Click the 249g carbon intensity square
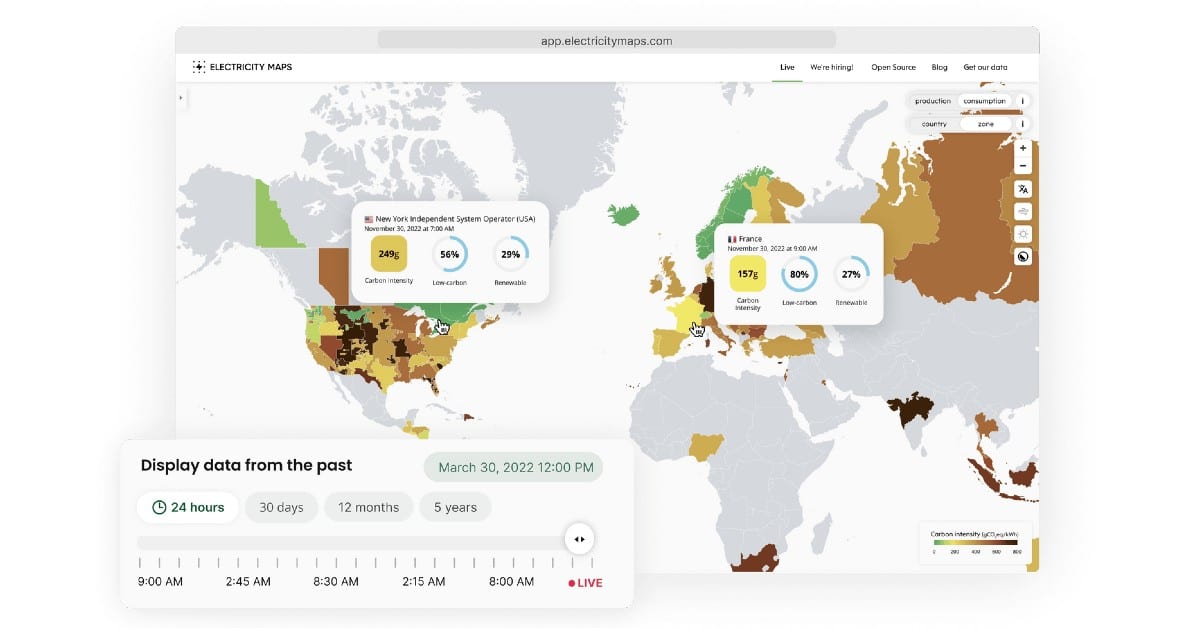1200x628 pixels. pos(389,254)
